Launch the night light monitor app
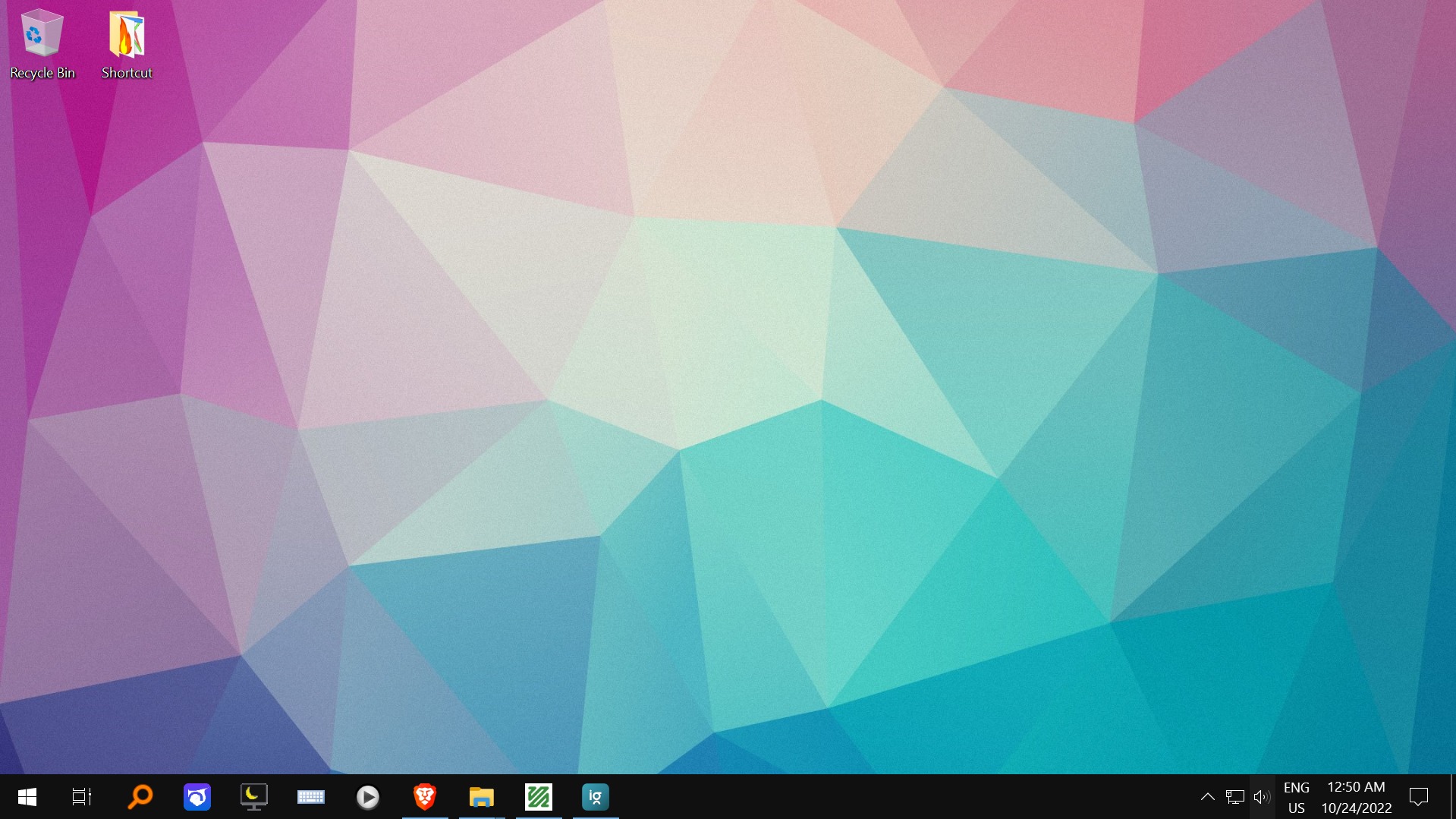The width and height of the screenshot is (1456, 819). point(253,797)
